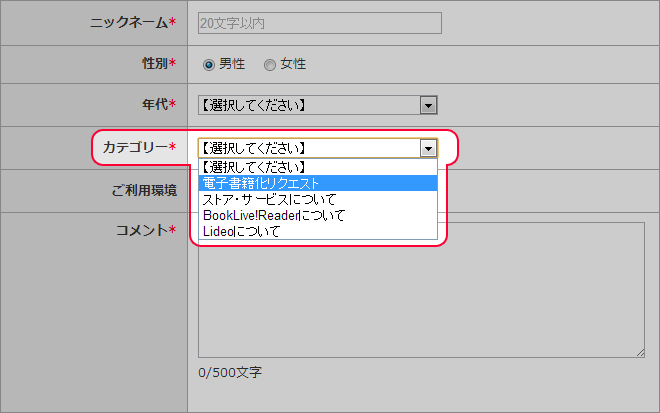Click the ニックネーム text field

tap(319, 23)
